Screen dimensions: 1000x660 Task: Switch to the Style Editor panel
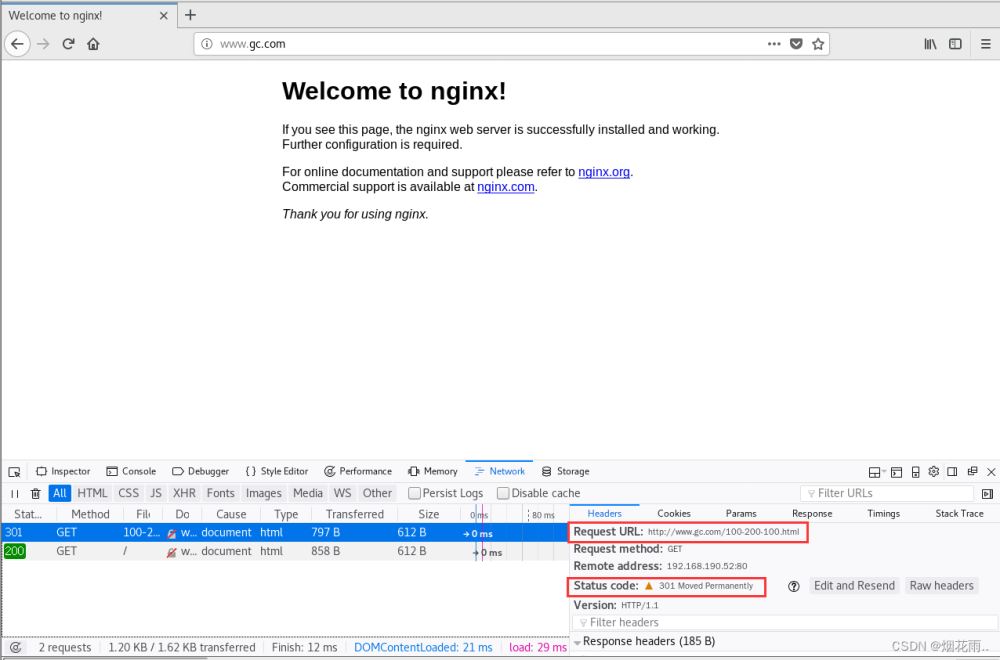[277, 471]
